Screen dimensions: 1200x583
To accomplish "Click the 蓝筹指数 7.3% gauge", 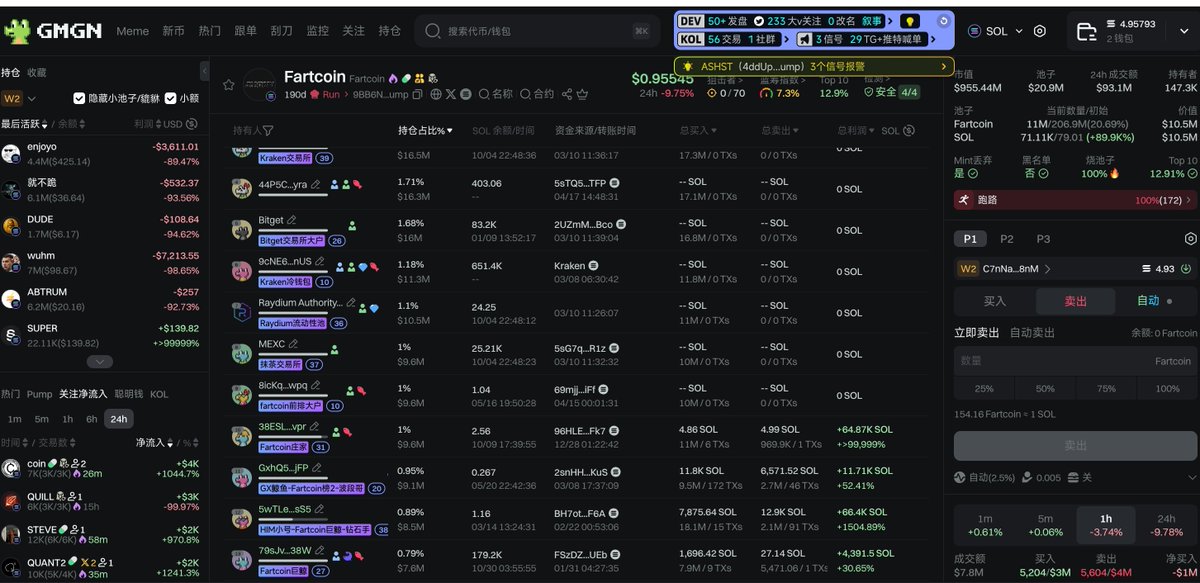I will (x=780, y=93).
